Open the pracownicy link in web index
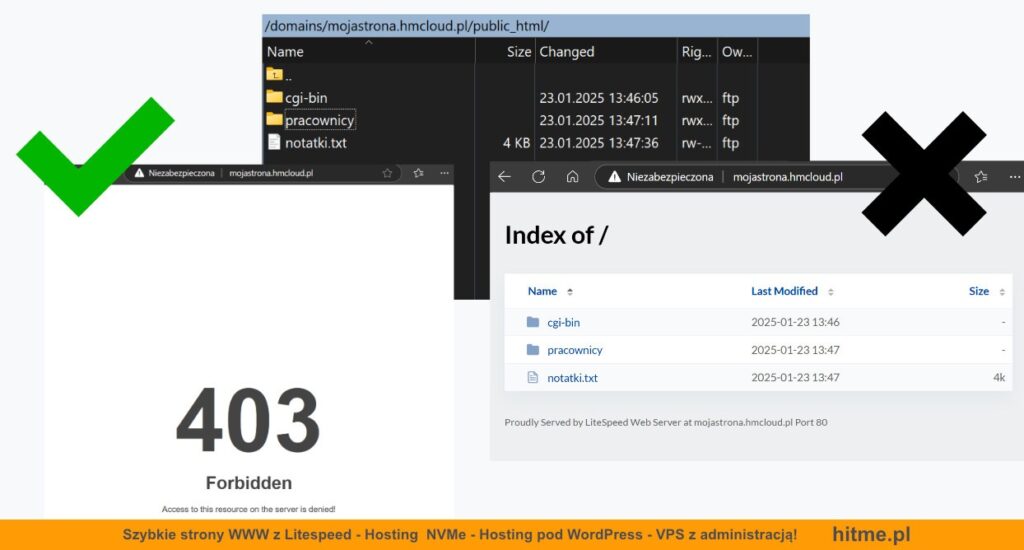The image size is (1024, 550). [x=574, y=350]
